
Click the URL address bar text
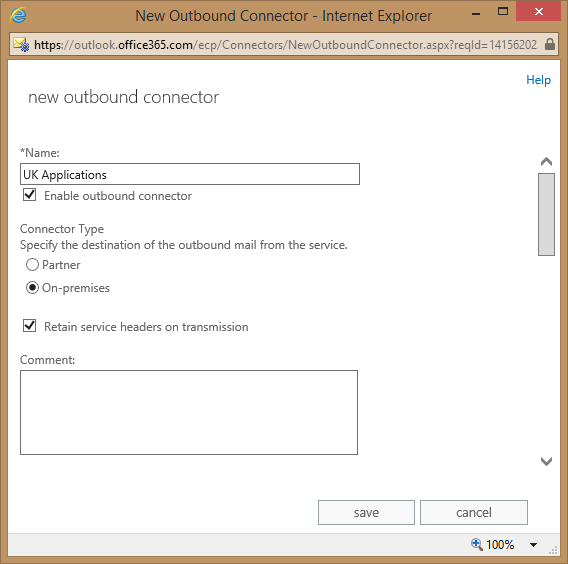[x=285, y=45]
